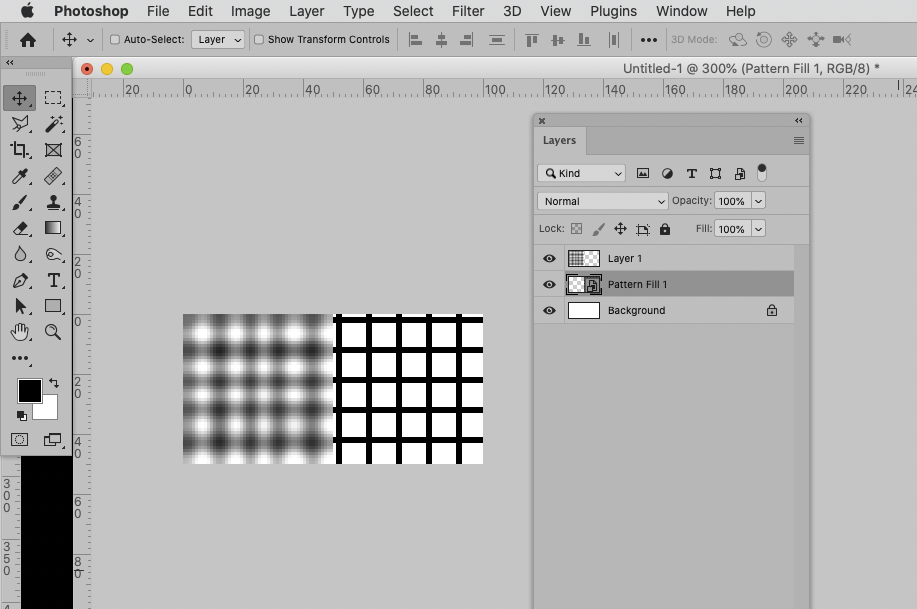Select the Horizontal Type tool

pos(53,280)
